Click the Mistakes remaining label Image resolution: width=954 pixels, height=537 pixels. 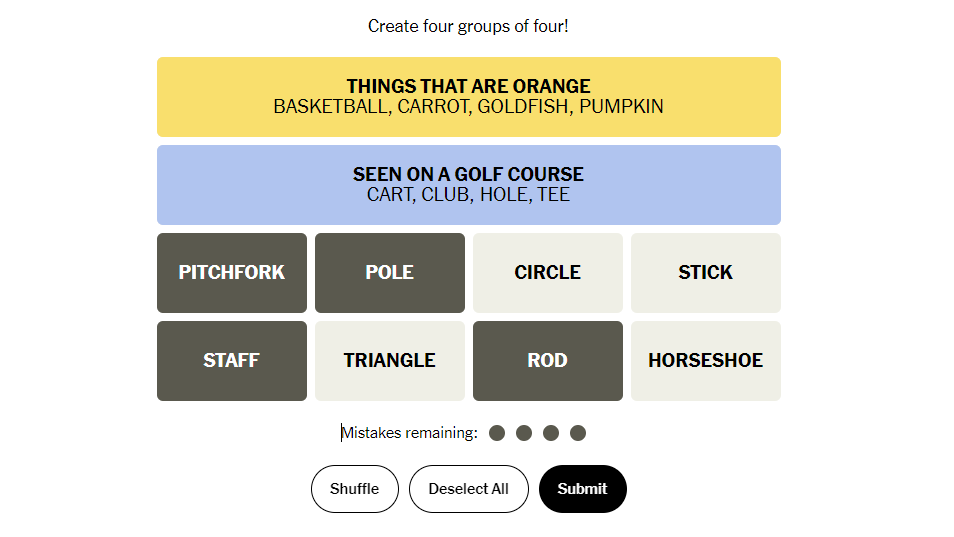pyautogui.click(x=409, y=433)
